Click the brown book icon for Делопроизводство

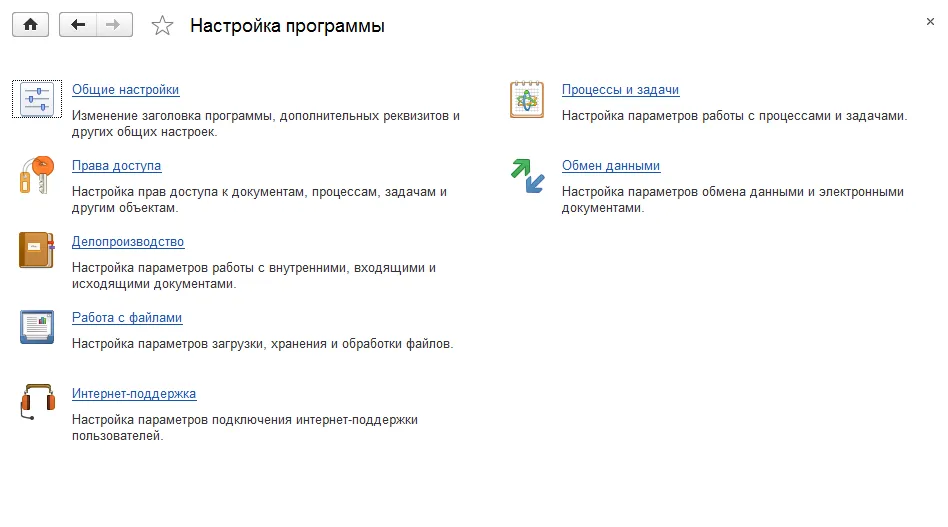coord(37,250)
